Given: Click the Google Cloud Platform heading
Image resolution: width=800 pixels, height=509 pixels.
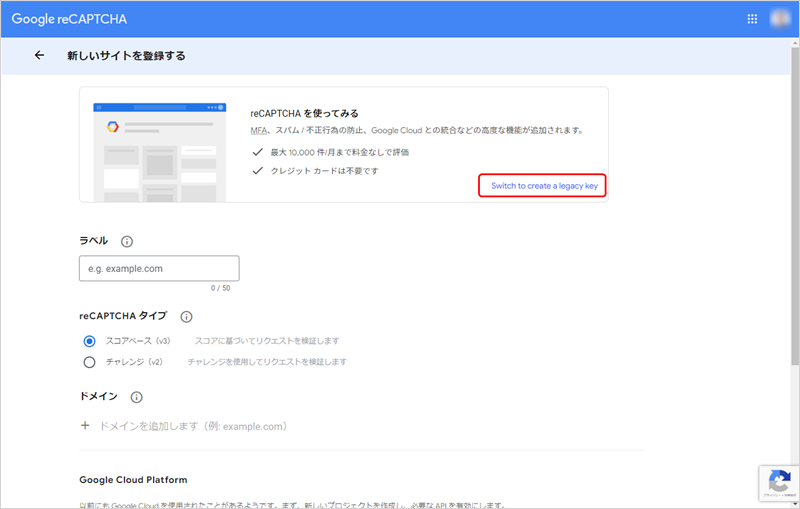Looking at the screenshot, I should click(133, 480).
